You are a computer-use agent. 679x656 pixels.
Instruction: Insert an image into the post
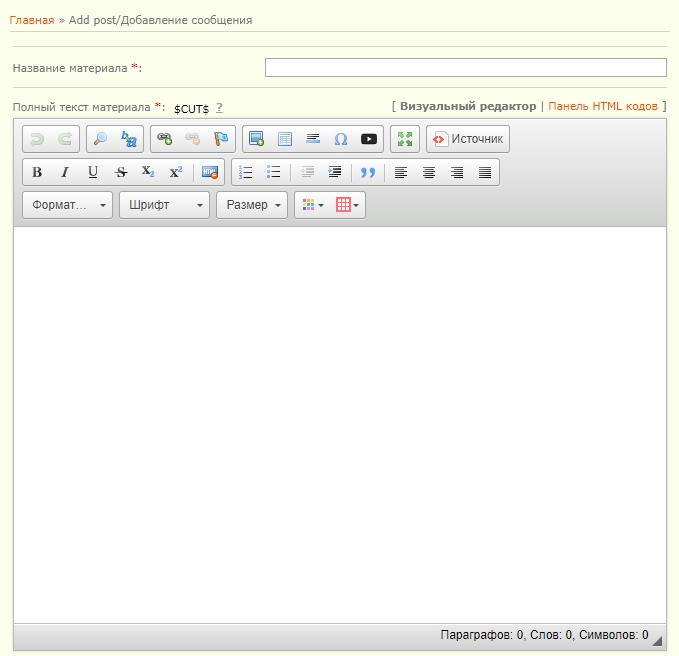[256, 139]
